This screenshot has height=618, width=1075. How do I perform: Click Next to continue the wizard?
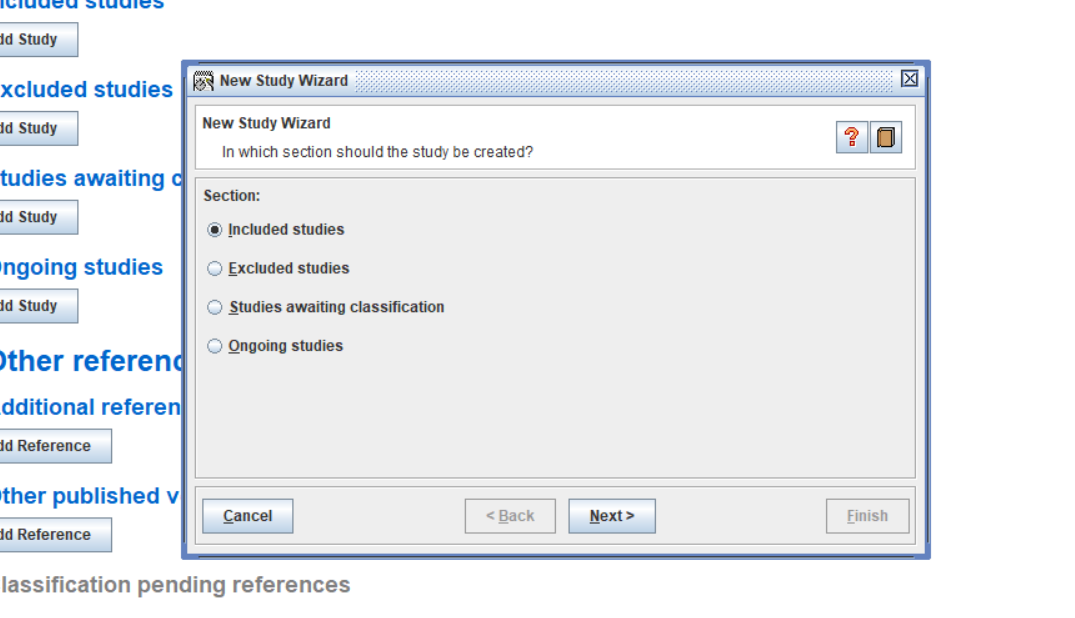(611, 516)
